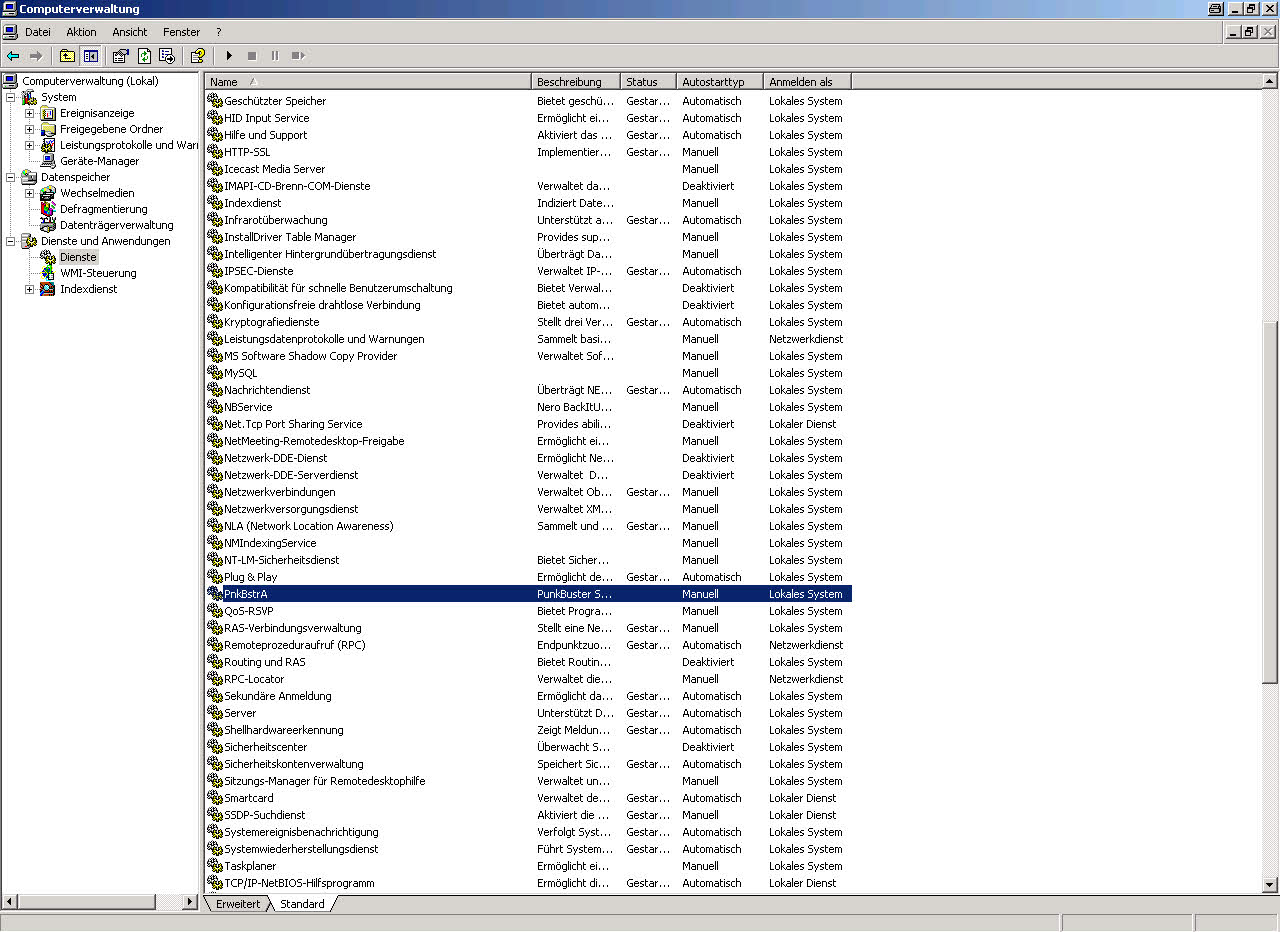Open the Aktion menu
Viewport: 1280px width, 932px height.
pyautogui.click(x=81, y=32)
